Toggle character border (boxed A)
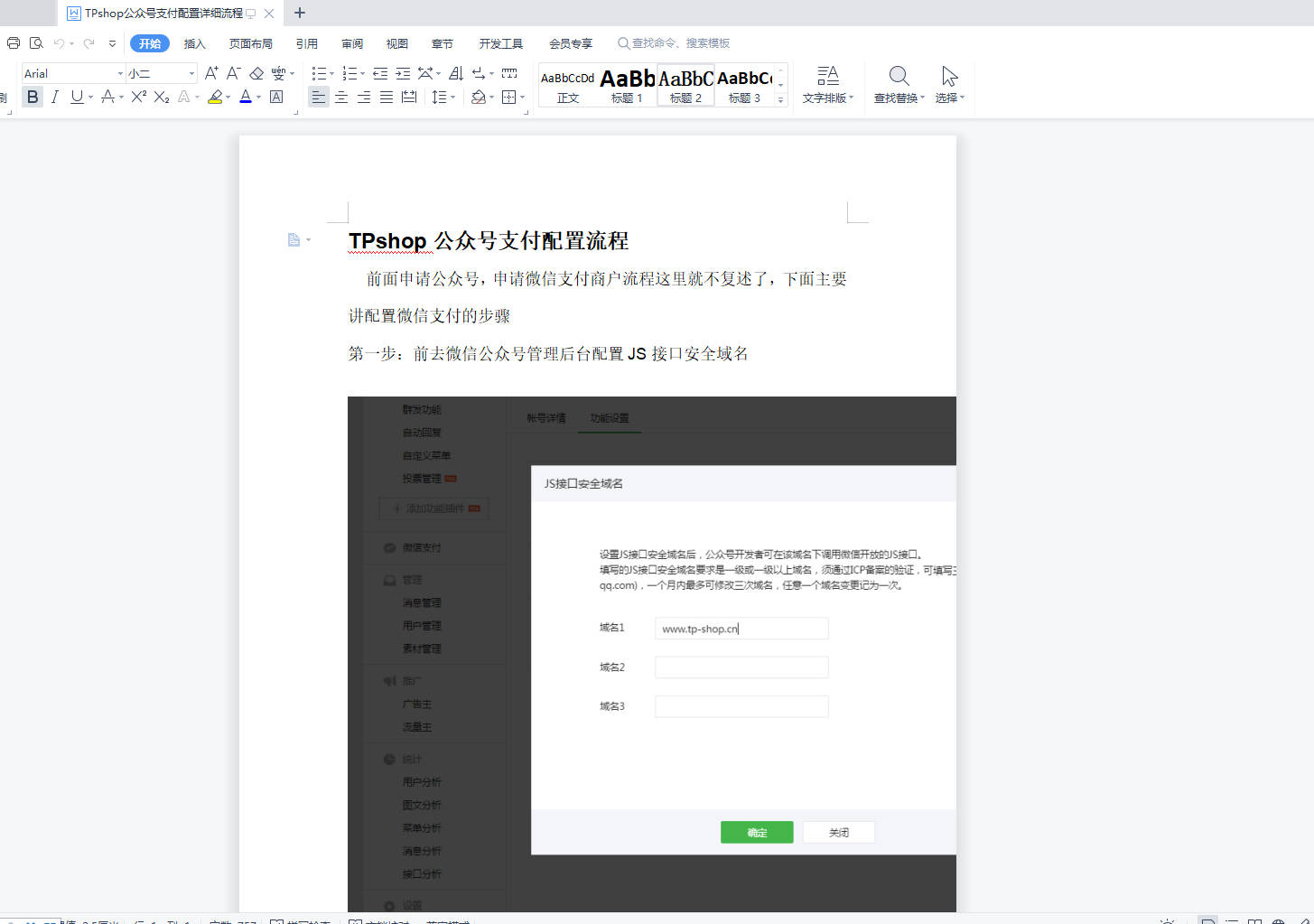This screenshot has height=924, width=1314. (276, 97)
